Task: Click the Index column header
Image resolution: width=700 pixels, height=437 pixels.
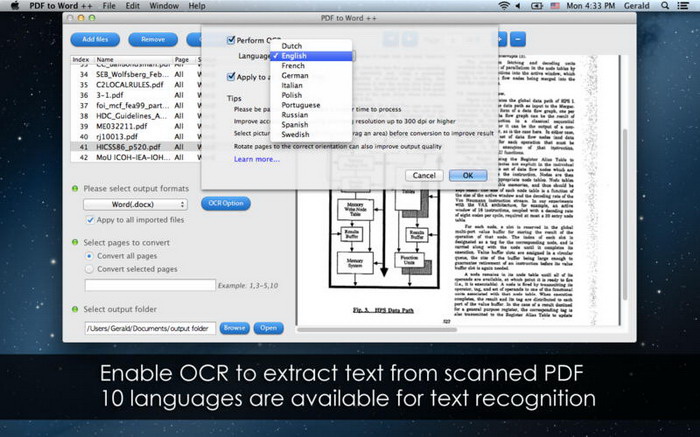Action: (81, 59)
